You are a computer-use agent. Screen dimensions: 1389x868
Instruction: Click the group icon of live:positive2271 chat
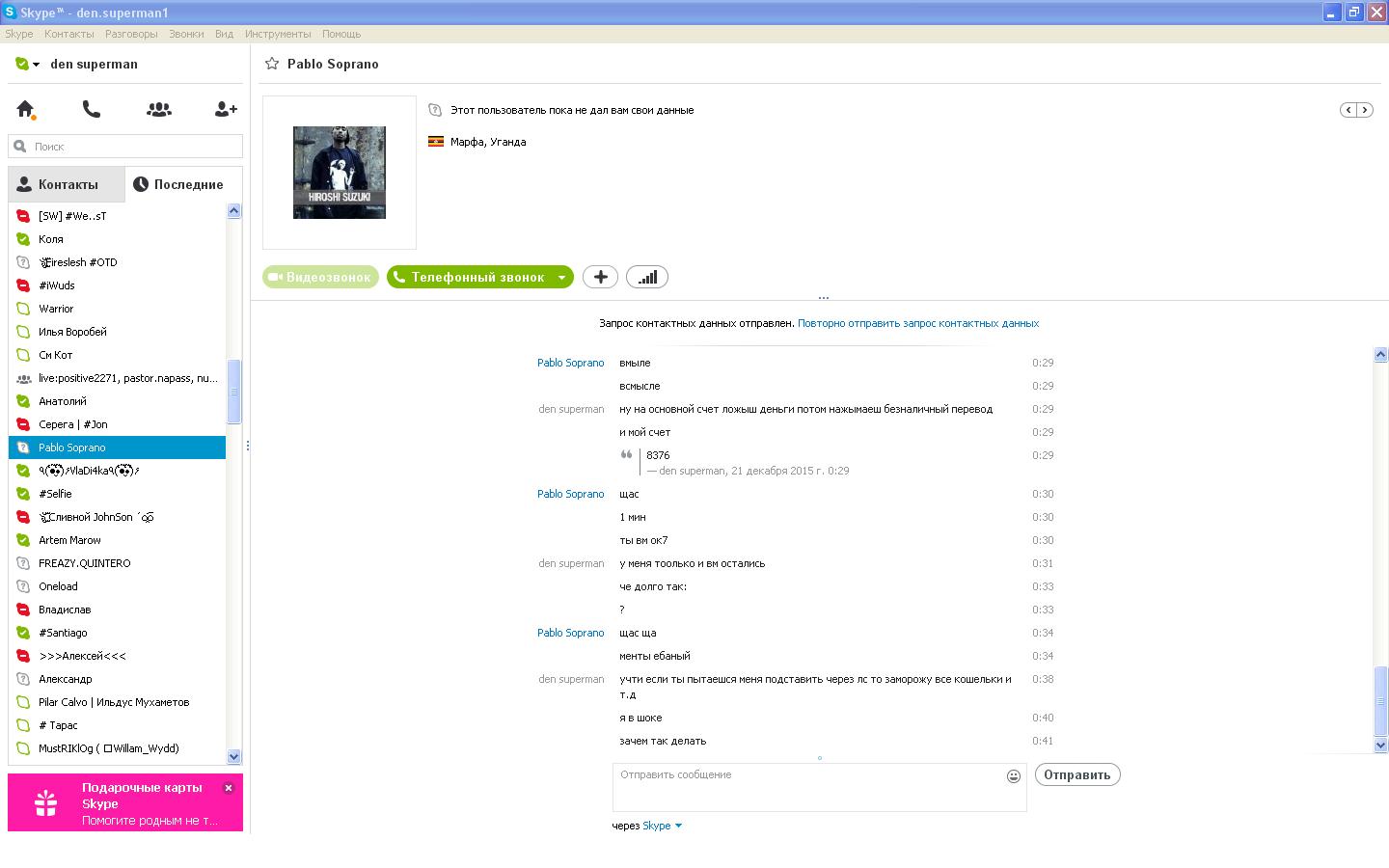(23, 378)
